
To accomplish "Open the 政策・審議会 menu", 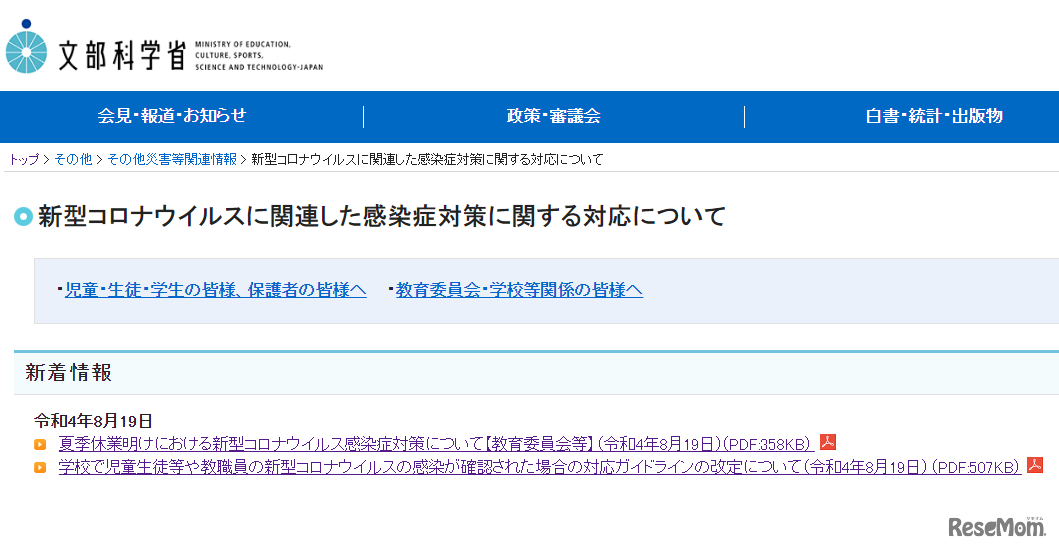I will coord(554,116).
